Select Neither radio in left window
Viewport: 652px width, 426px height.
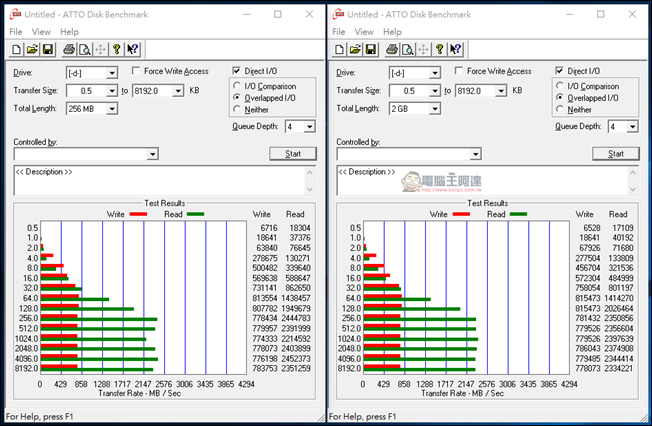pos(237,109)
